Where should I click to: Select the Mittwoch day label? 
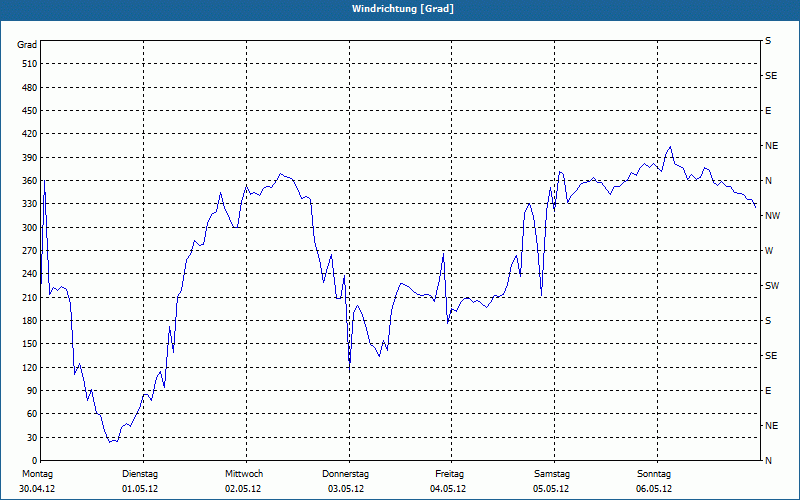(244, 474)
